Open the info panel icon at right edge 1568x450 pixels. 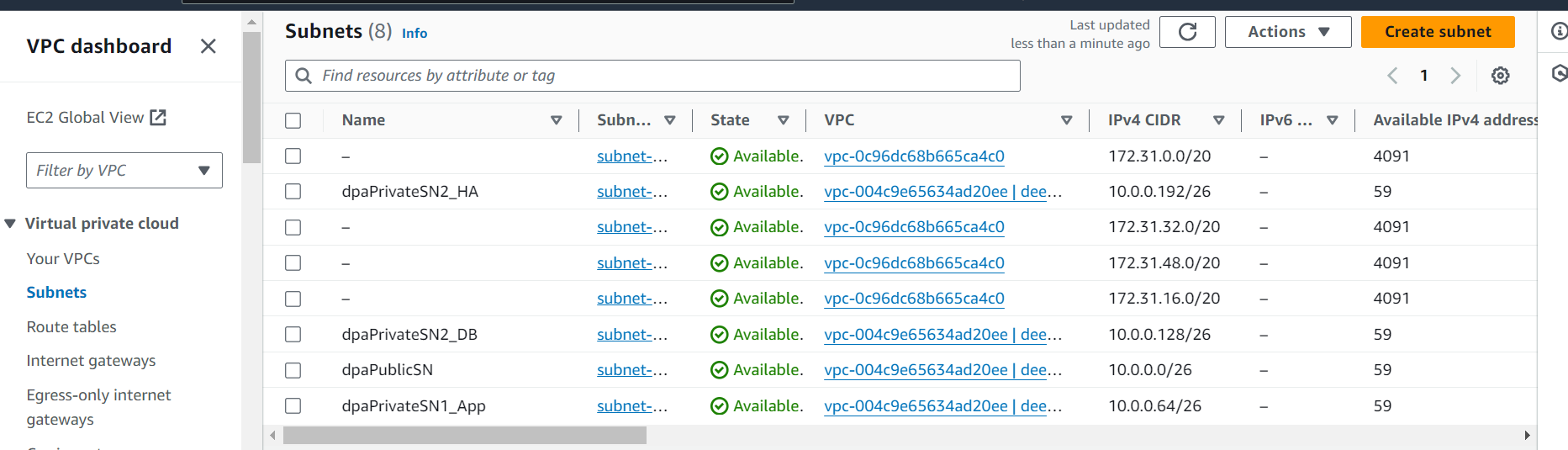[1559, 32]
